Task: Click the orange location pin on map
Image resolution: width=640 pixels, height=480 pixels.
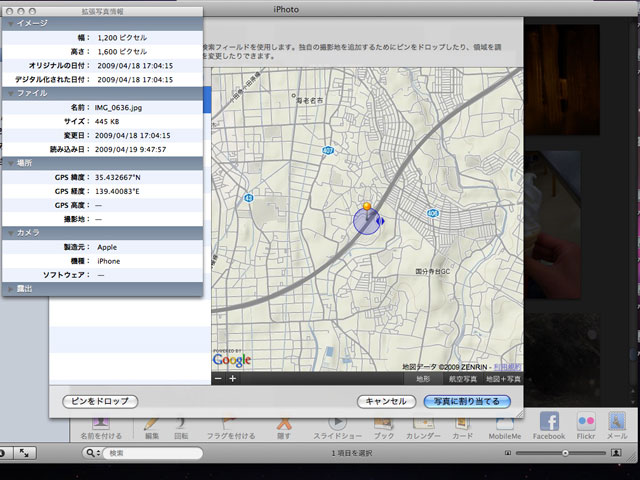Action: coord(367,208)
